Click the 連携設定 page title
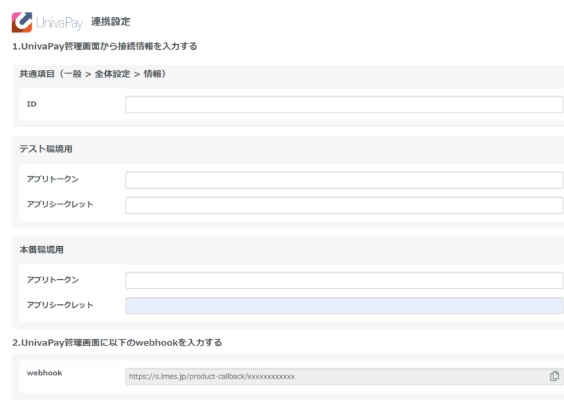The image size is (564, 406). pos(110,22)
